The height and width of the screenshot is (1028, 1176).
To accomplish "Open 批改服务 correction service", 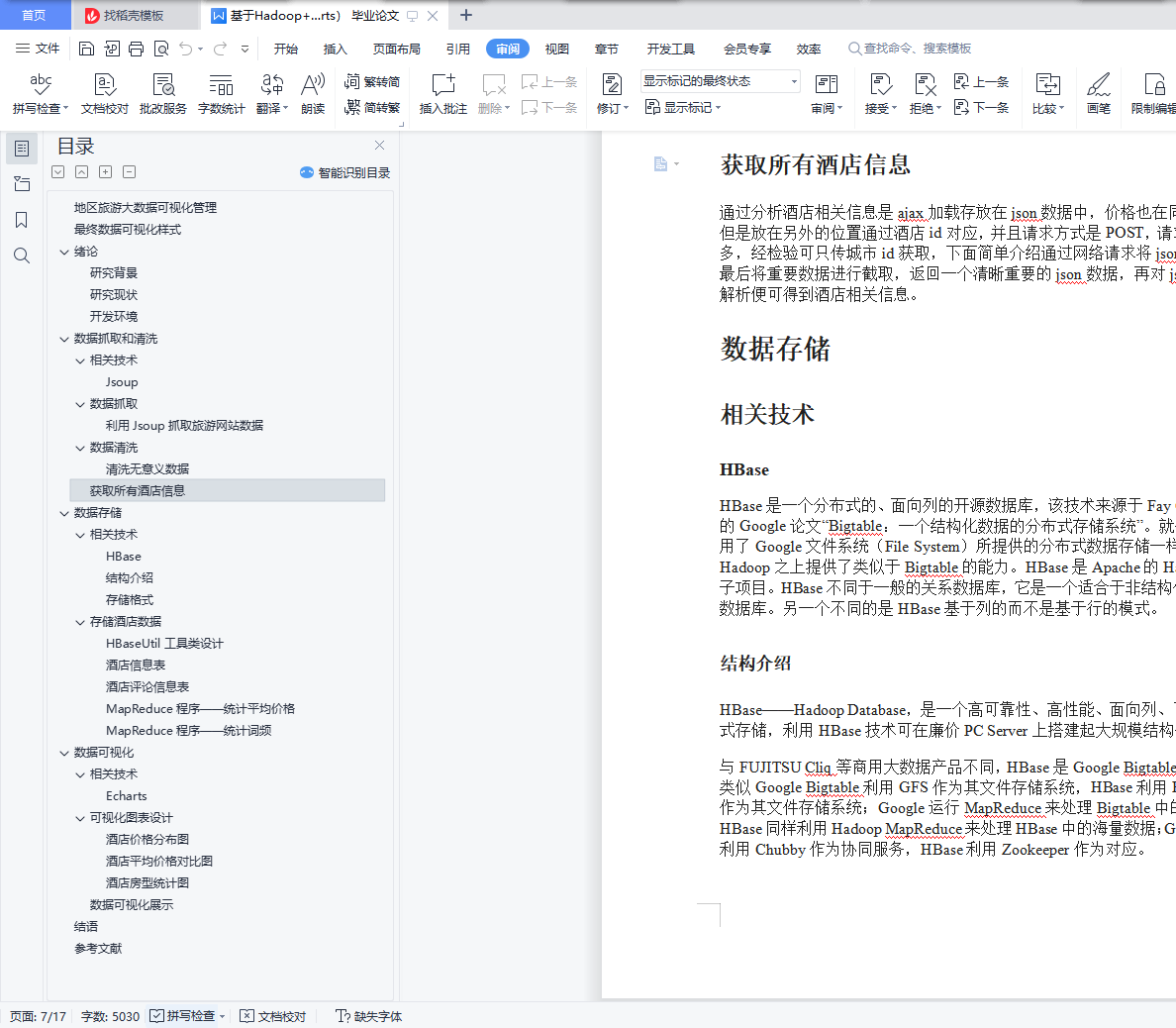I will click(162, 94).
